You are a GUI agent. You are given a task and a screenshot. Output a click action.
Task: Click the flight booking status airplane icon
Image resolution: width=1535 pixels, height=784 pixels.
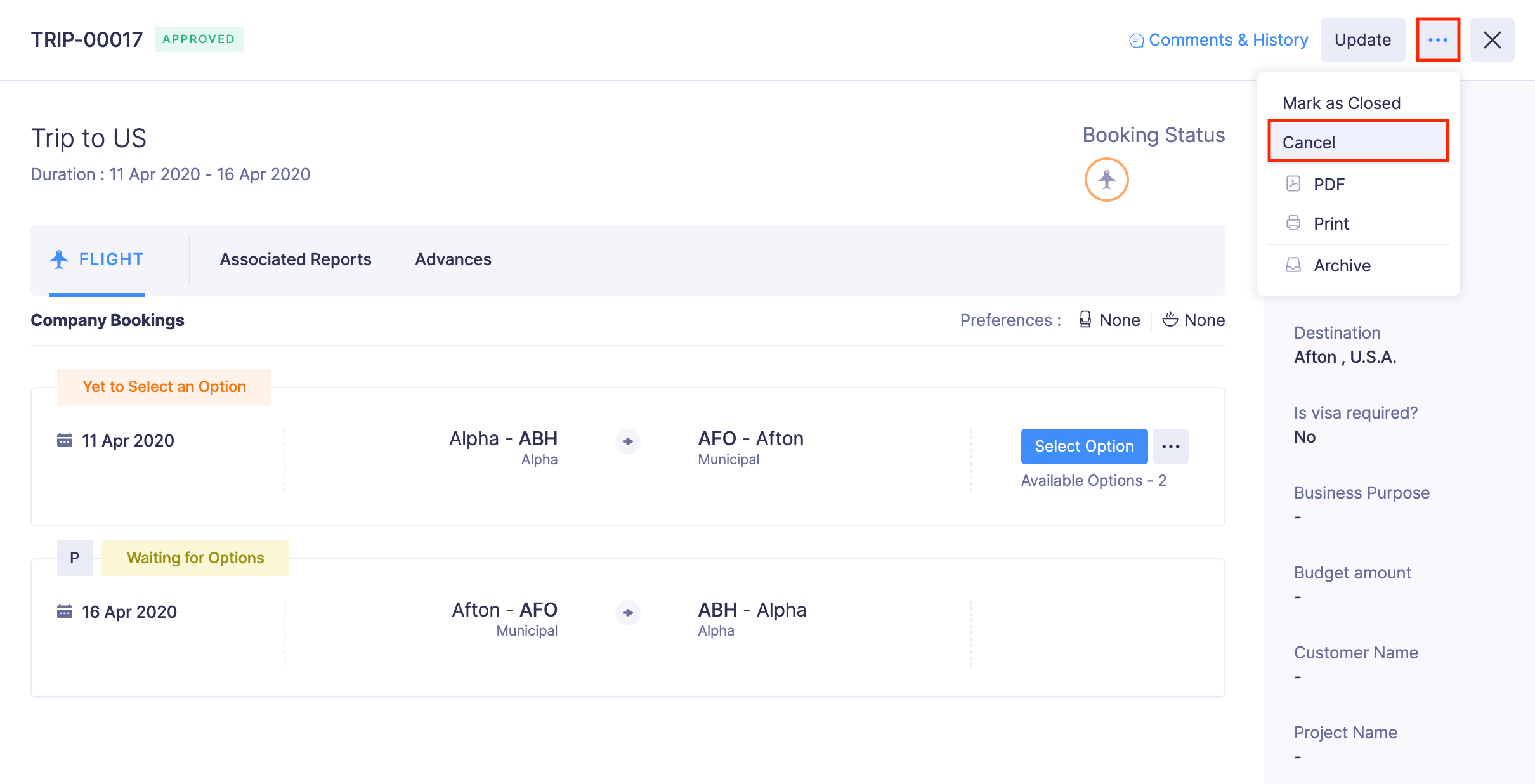(x=1106, y=180)
